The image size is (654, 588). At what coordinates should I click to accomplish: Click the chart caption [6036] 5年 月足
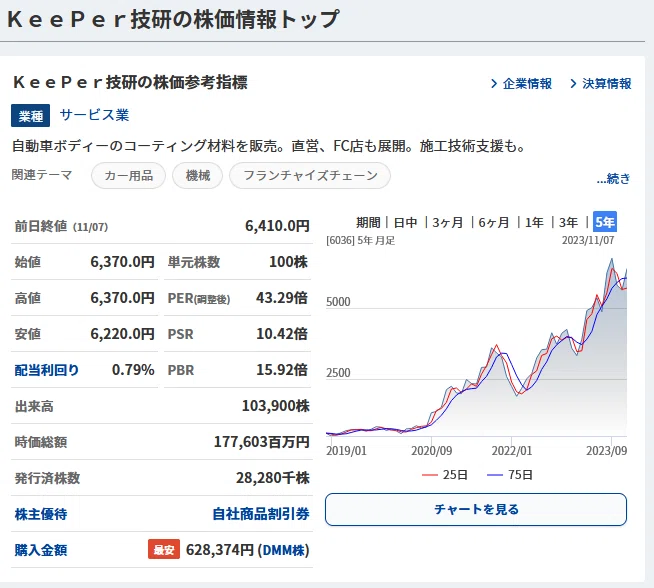click(x=360, y=241)
